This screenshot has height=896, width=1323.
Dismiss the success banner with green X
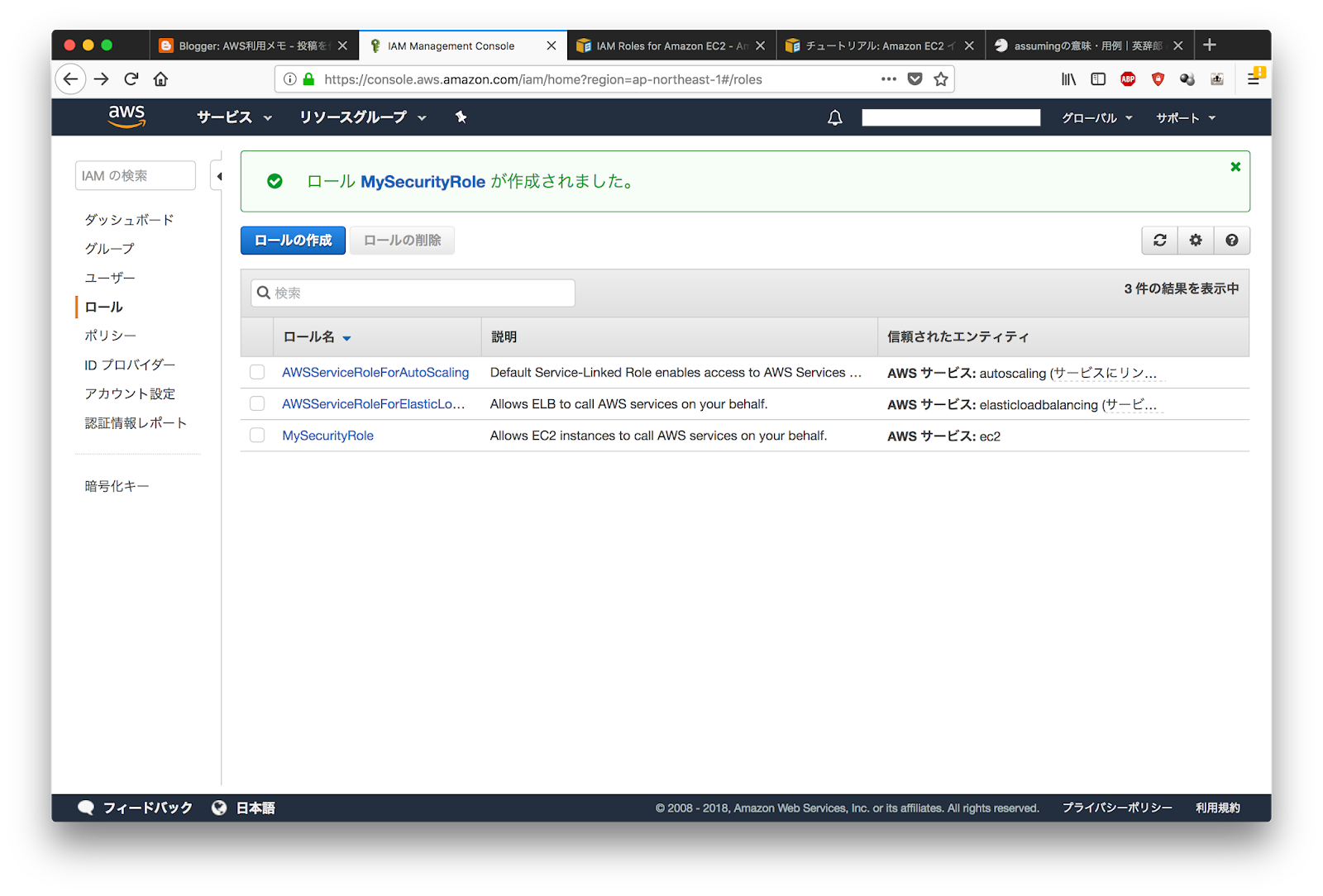click(1235, 167)
